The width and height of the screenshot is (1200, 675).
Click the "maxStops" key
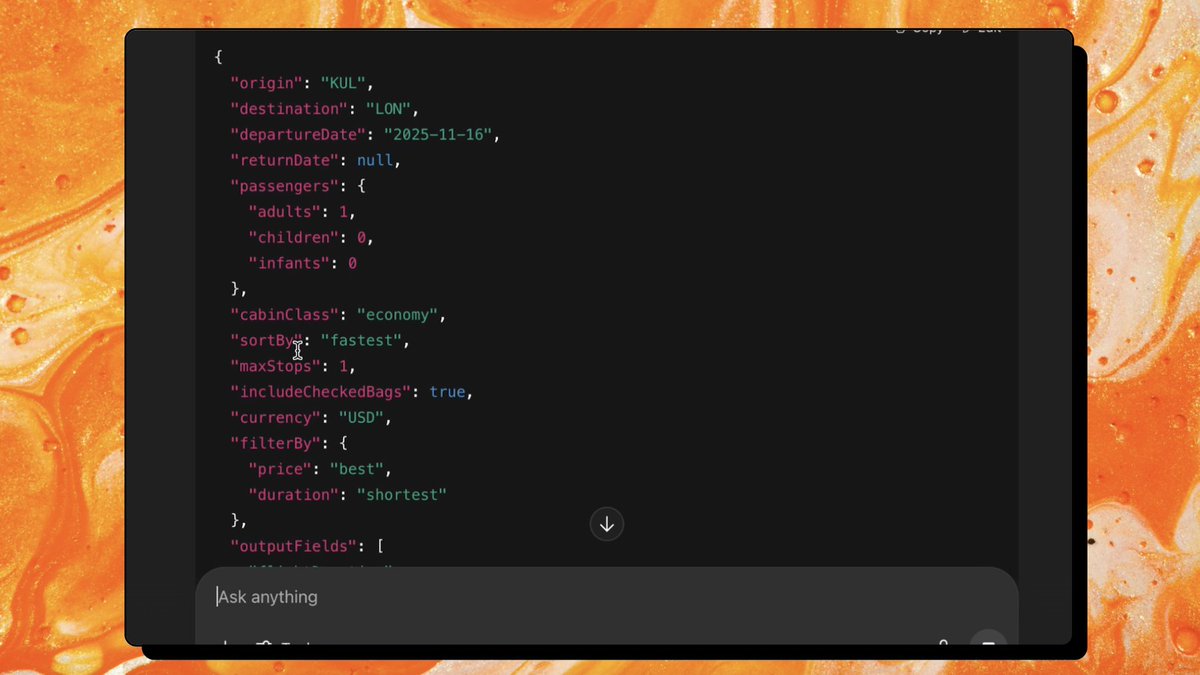(x=276, y=366)
